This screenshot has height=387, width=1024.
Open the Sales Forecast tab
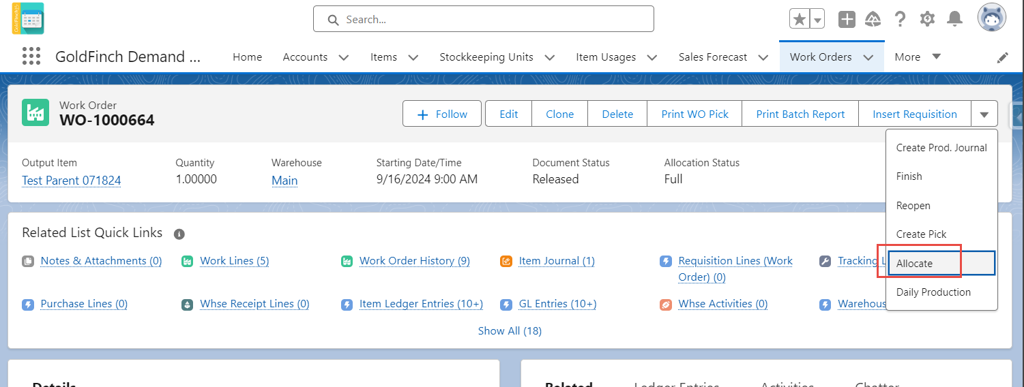coord(712,57)
